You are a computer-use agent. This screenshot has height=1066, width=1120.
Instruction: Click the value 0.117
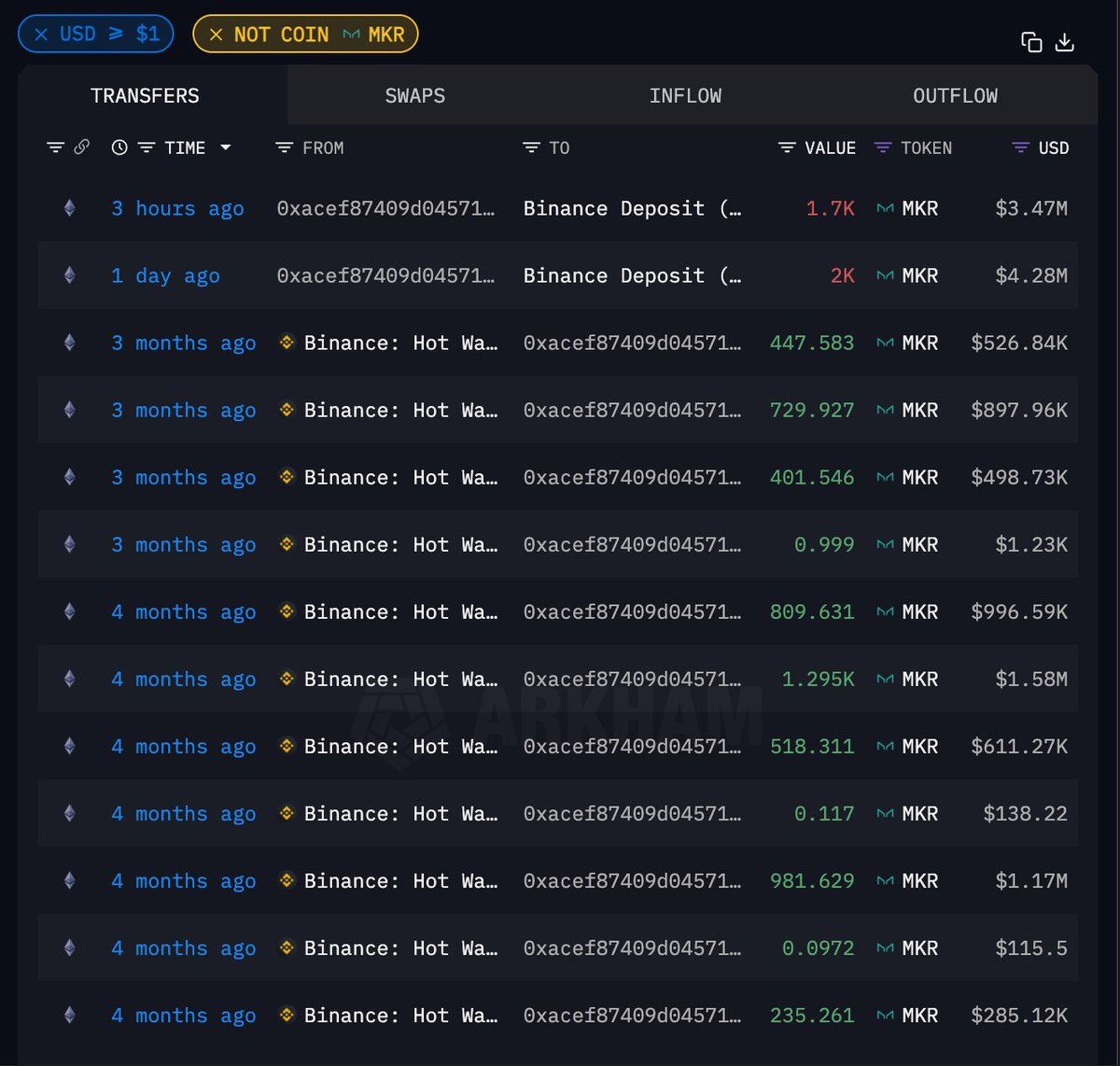point(824,813)
